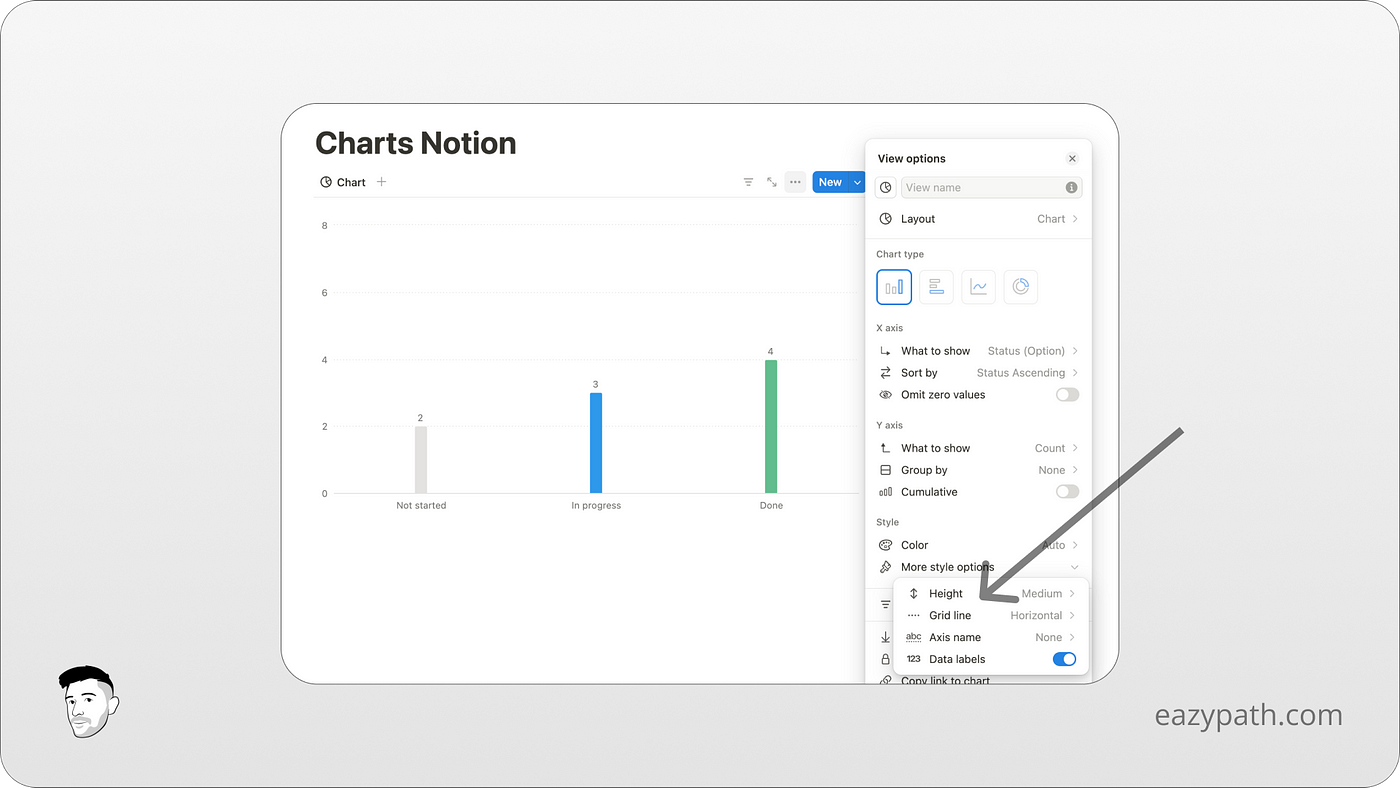
Task: Click the plus icon beside Chart tab
Action: click(x=381, y=182)
